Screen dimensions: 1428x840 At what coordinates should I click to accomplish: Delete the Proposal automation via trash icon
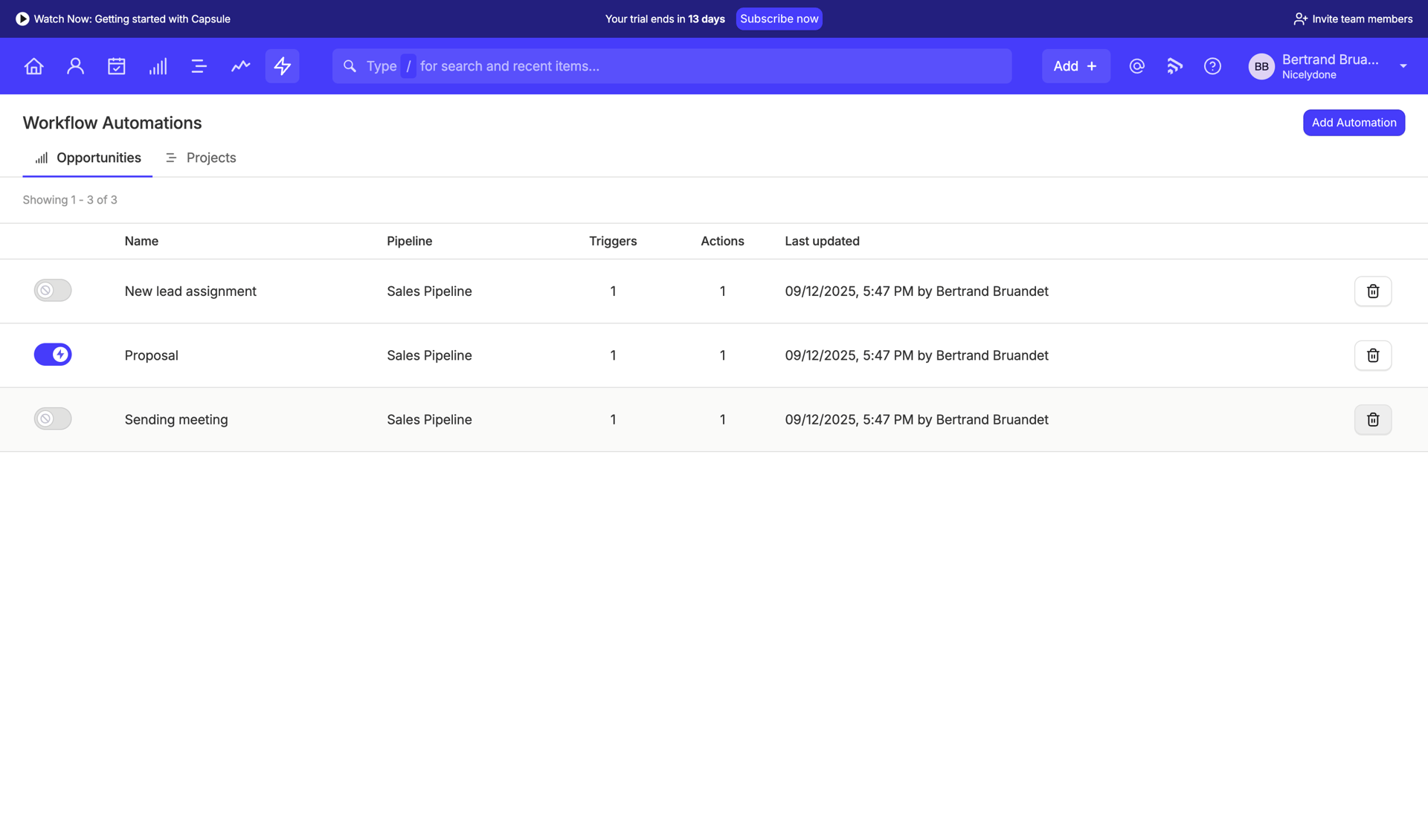1372,355
